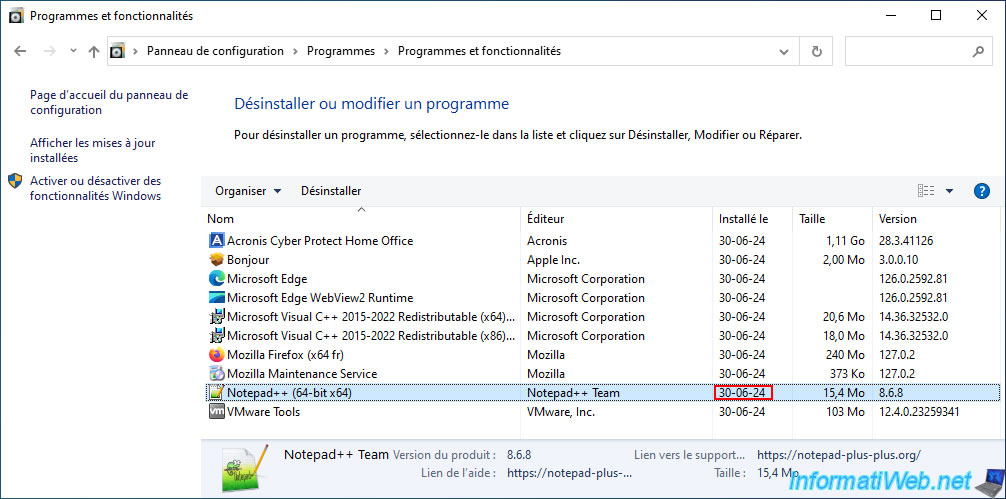Sort by the Installé le column header
The height and width of the screenshot is (499, 1006).
[x=753, y=219]
